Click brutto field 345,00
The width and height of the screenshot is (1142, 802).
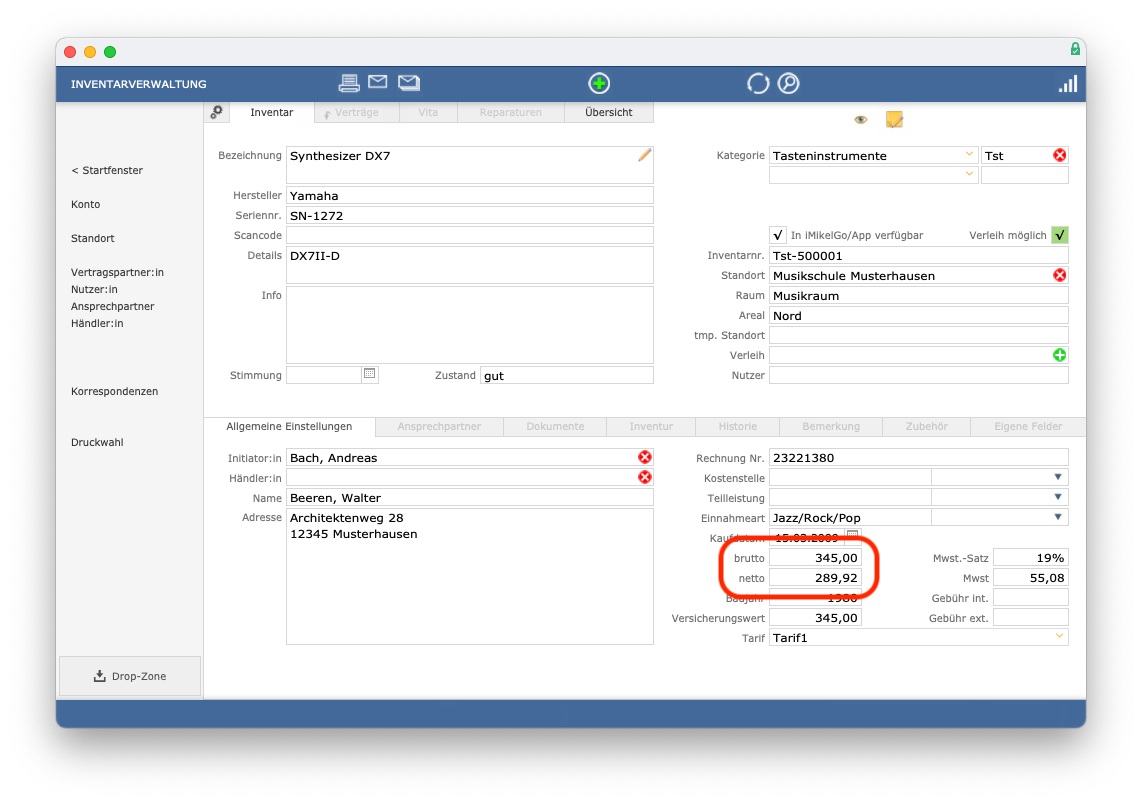click(815, 558)
